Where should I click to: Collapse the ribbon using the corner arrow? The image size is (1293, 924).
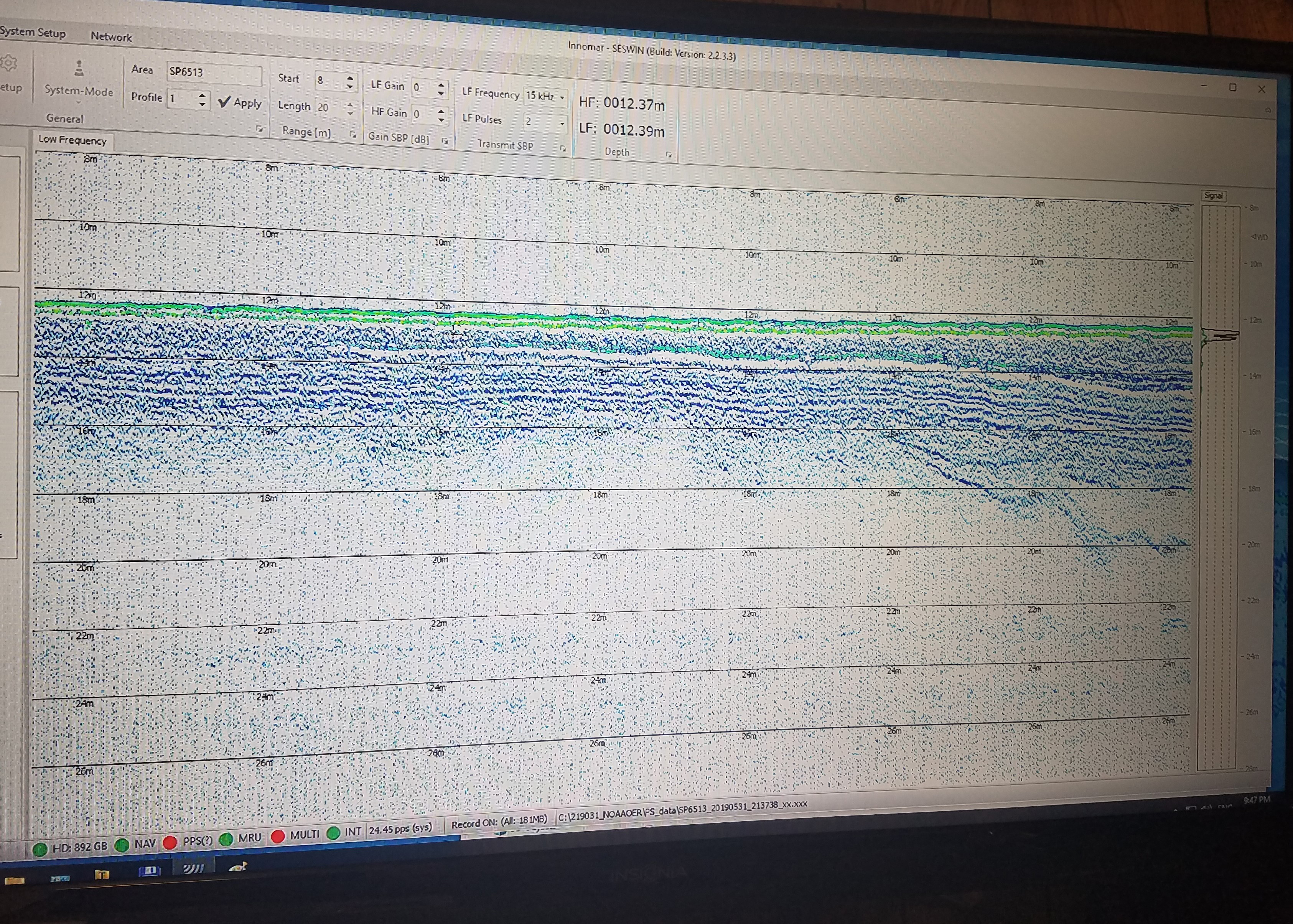click(x=1268, y=110)
